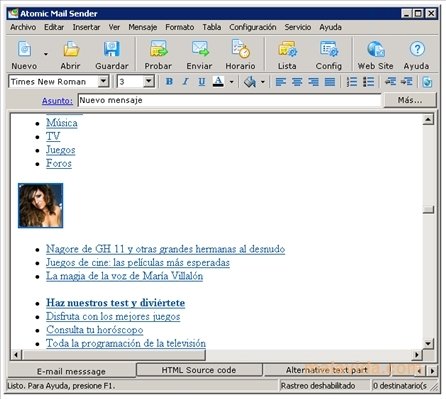Image resolution: width=446 pixels, height=399 pixels.
Task: Click the TV link
Action: tap(53, 136)
